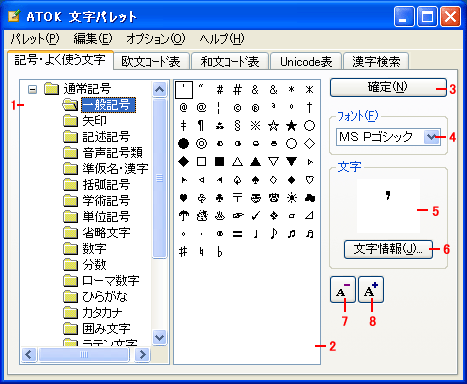Collapse the 通常記号 tree node

coord(32,89)
